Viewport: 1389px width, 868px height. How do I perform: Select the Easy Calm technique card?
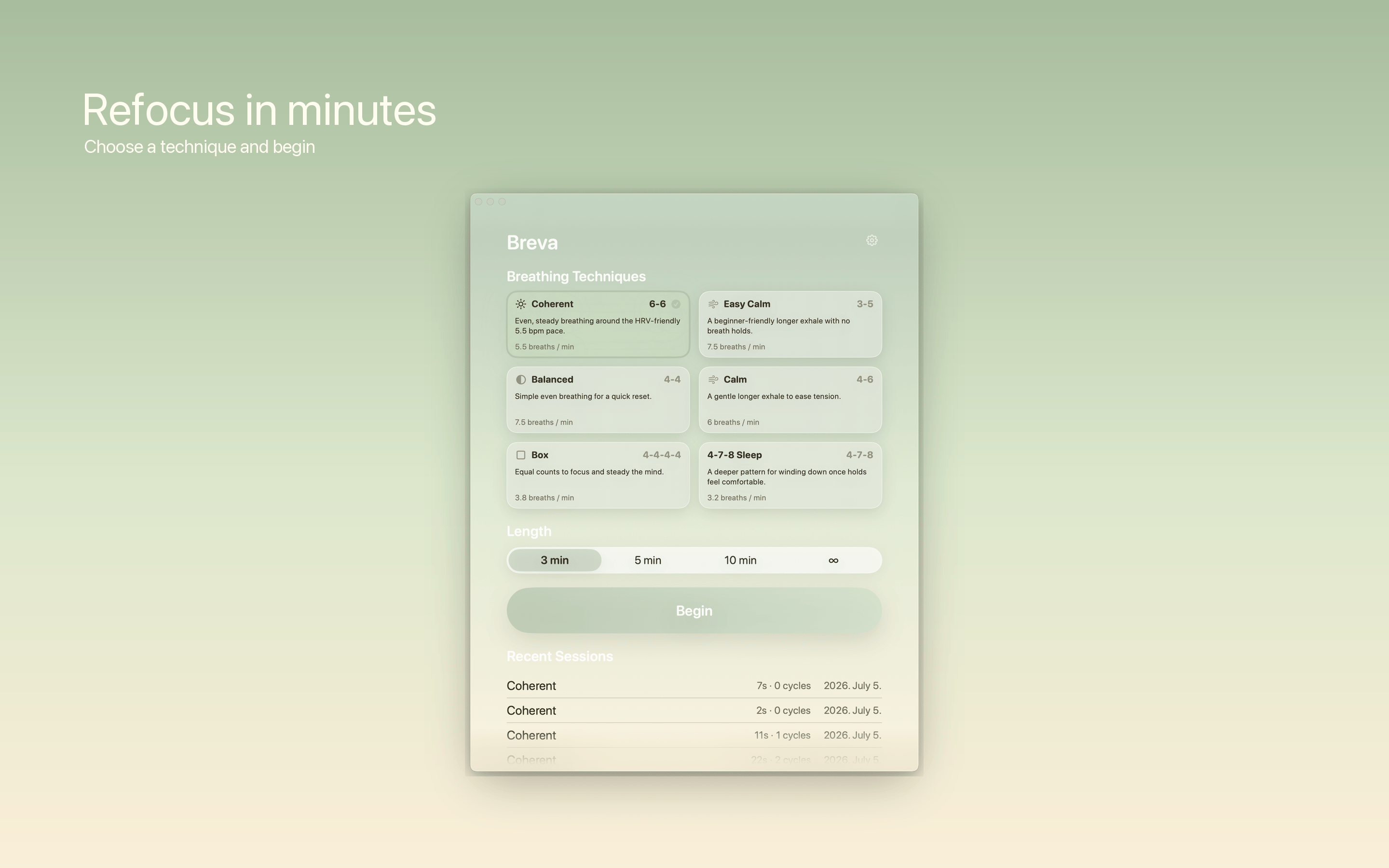pyautogui.click(x=790, y=325)
